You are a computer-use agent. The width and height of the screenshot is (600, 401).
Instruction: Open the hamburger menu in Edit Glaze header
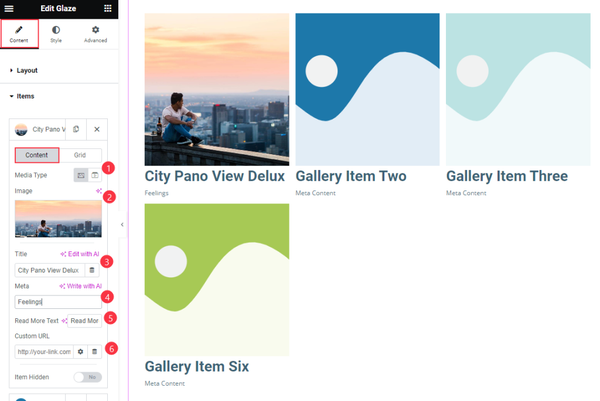tap(9, 8)
